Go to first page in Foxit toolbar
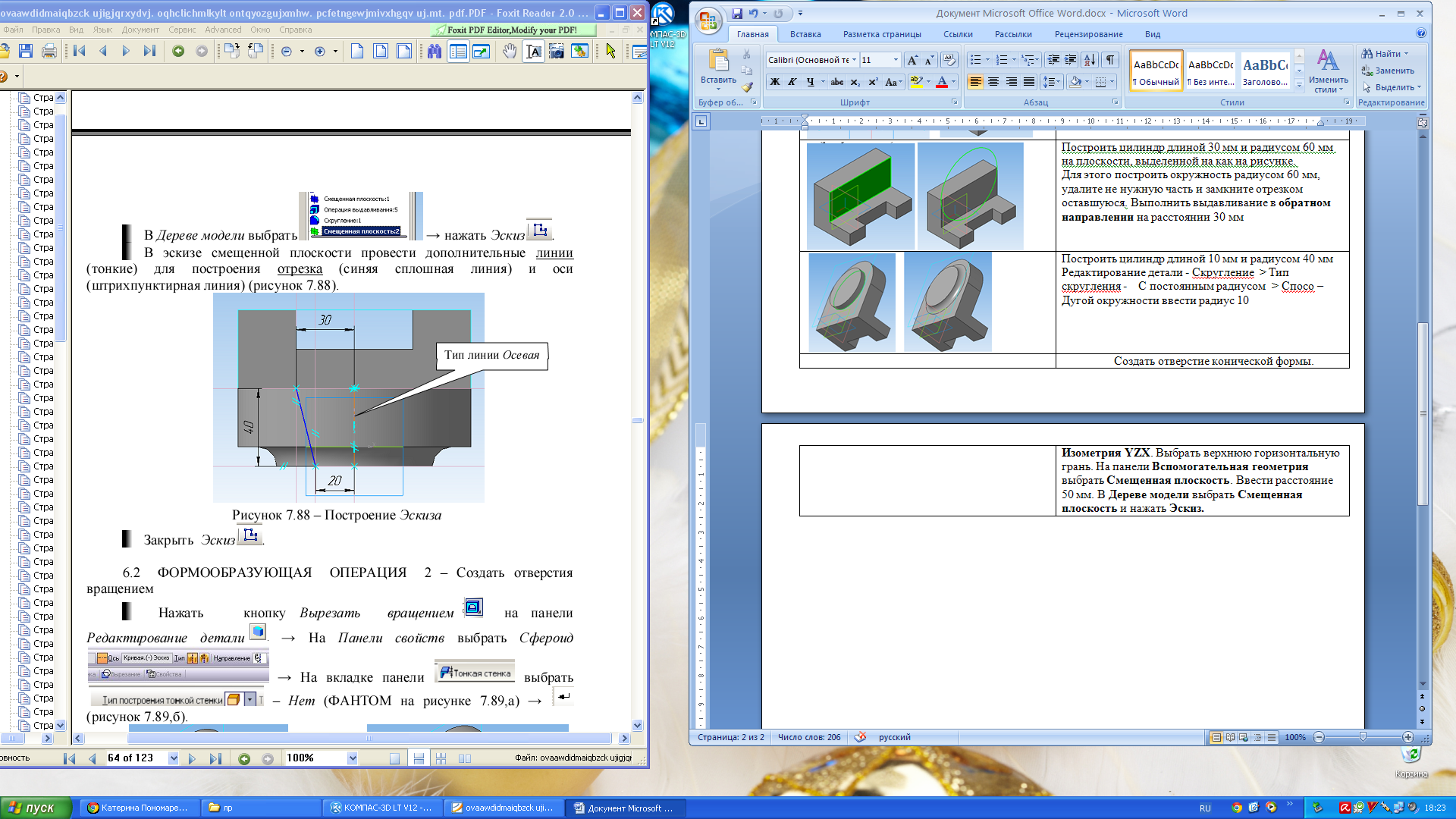 click(80, 51)
